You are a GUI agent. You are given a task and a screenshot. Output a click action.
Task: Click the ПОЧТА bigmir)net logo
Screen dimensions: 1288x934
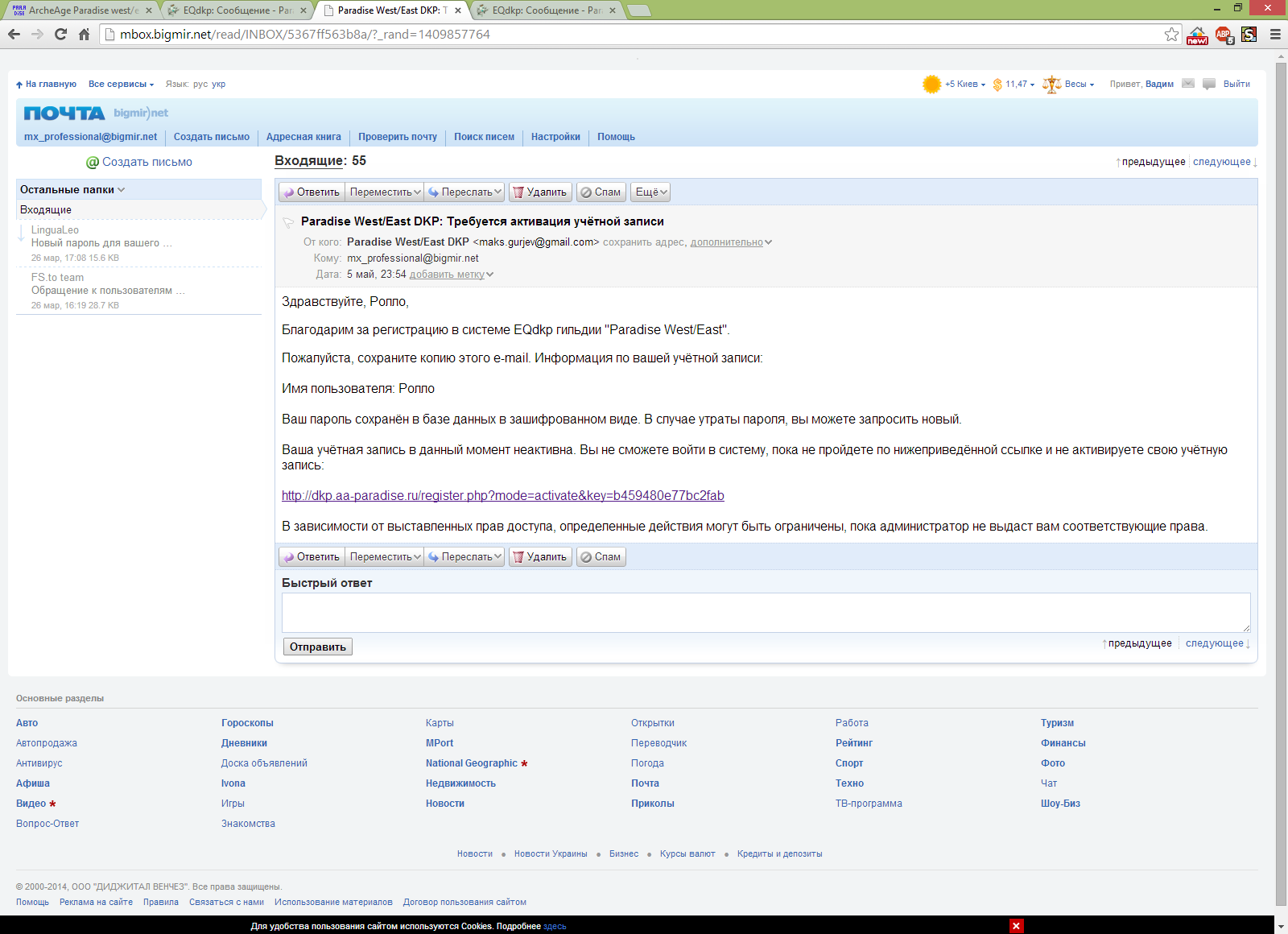96,113
